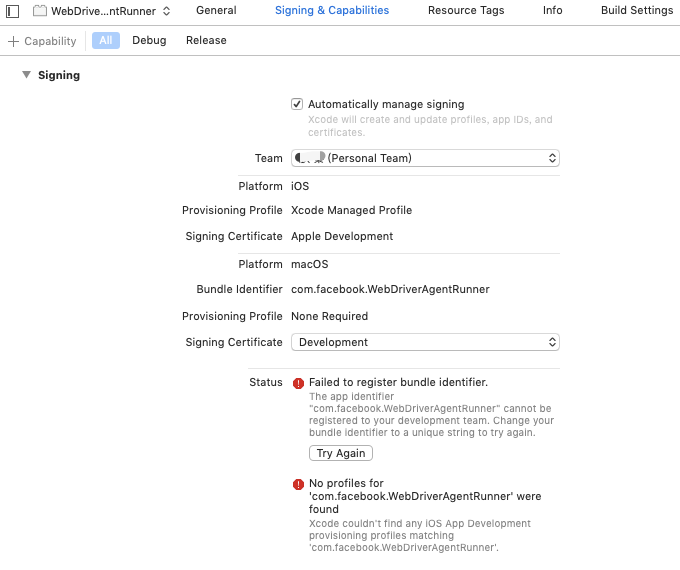Switch to the Build Settings tab
This screenshot has height=570, width=680.
637,10
